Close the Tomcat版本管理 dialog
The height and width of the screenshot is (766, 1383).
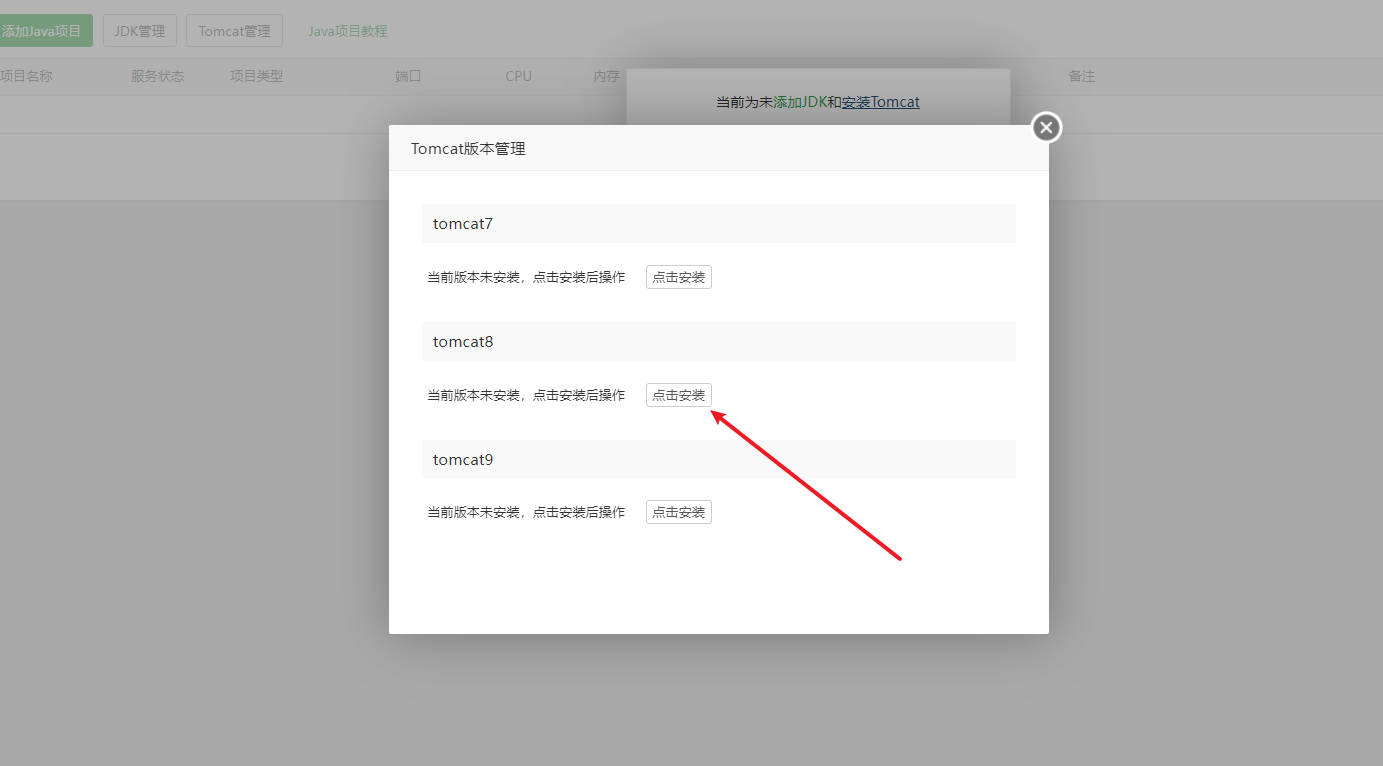click(1046, 127)
